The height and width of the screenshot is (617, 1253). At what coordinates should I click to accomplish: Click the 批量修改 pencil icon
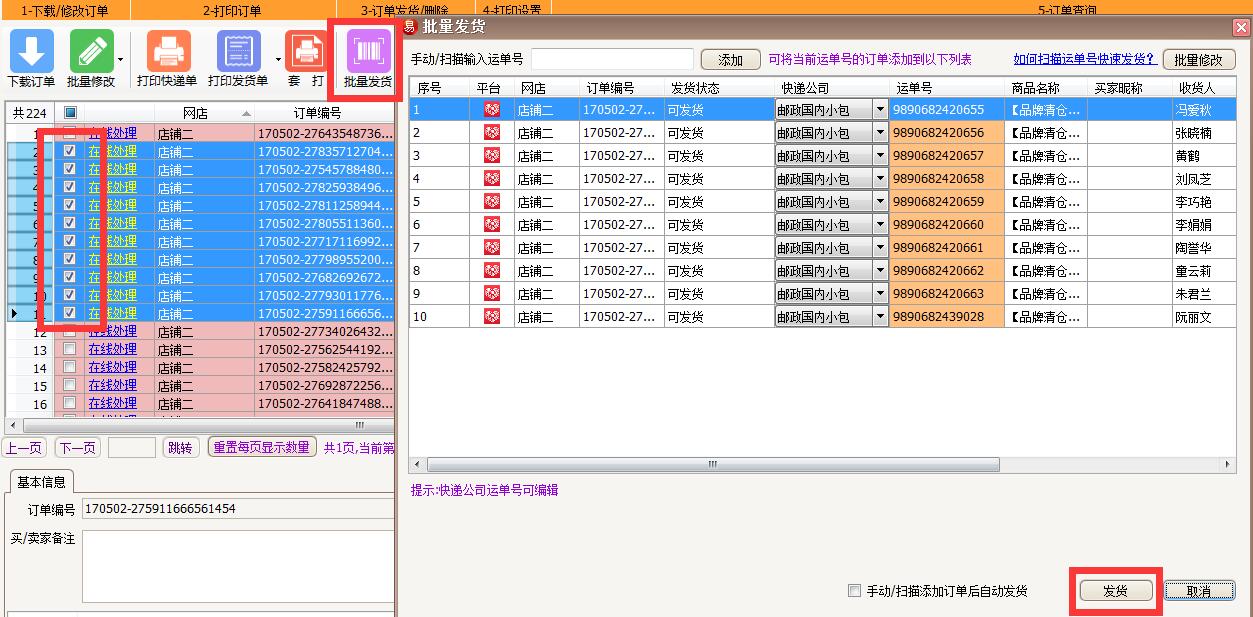click(x=91, y=50)
